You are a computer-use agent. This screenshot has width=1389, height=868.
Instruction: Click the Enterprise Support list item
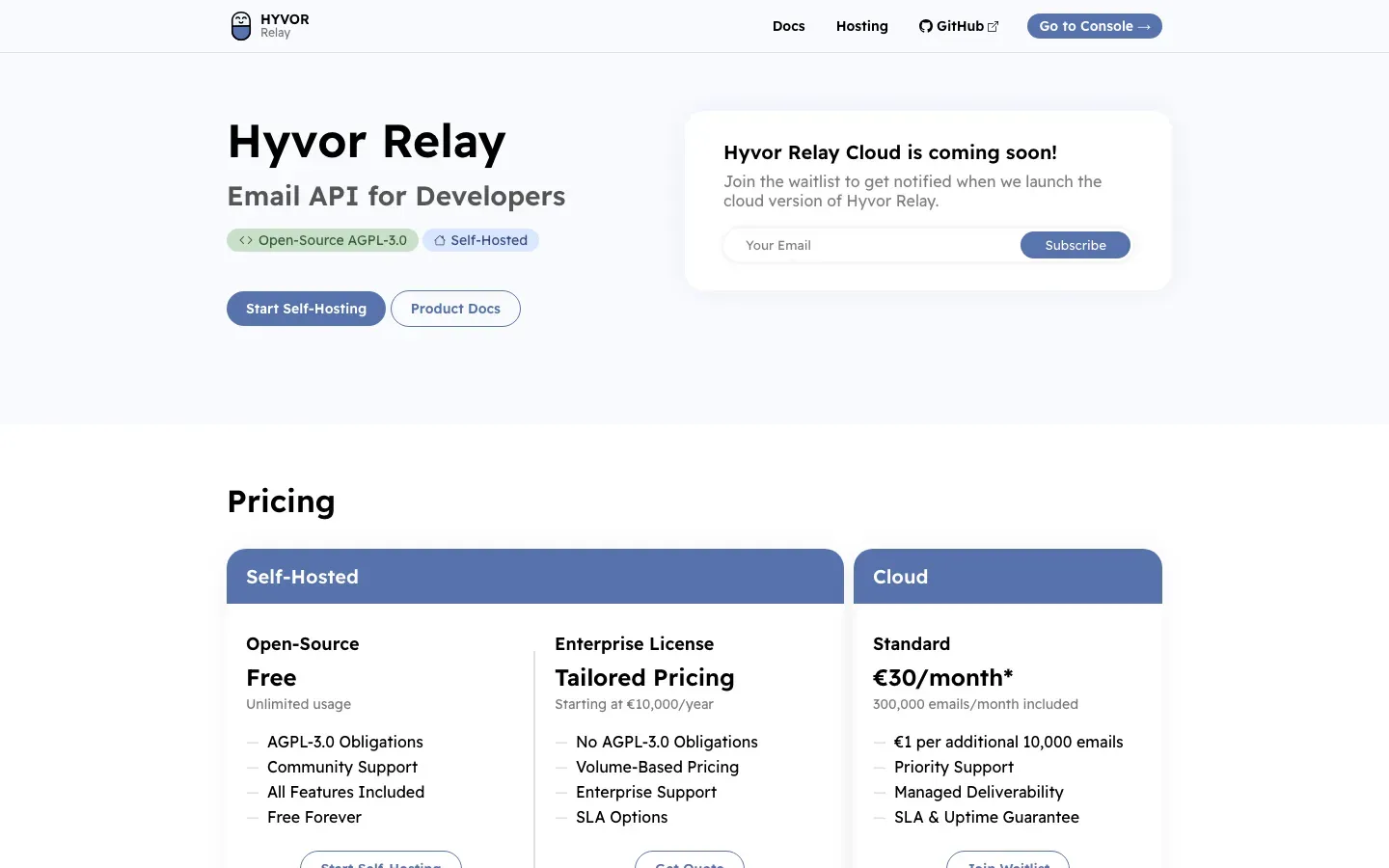coord(646,792)
